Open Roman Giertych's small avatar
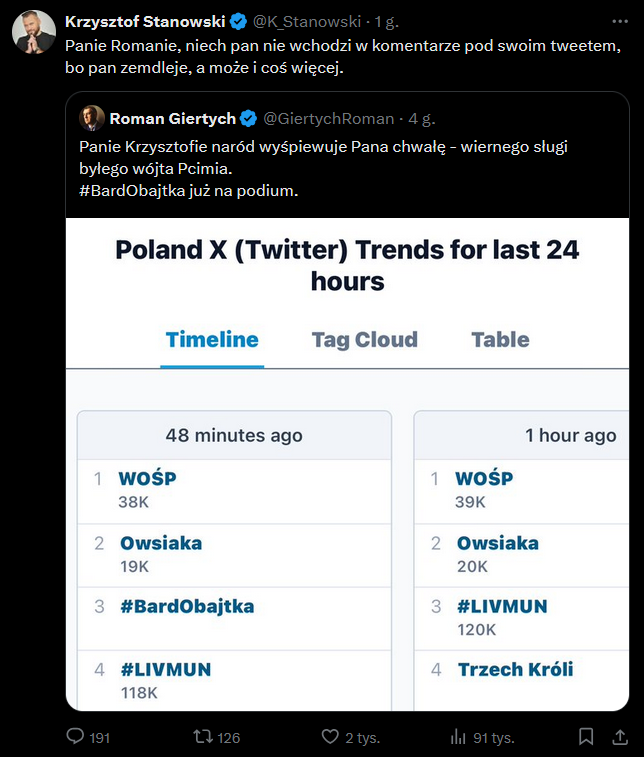Image resolution: width=644 pixels, height=757 pixels. coord(92,118)
